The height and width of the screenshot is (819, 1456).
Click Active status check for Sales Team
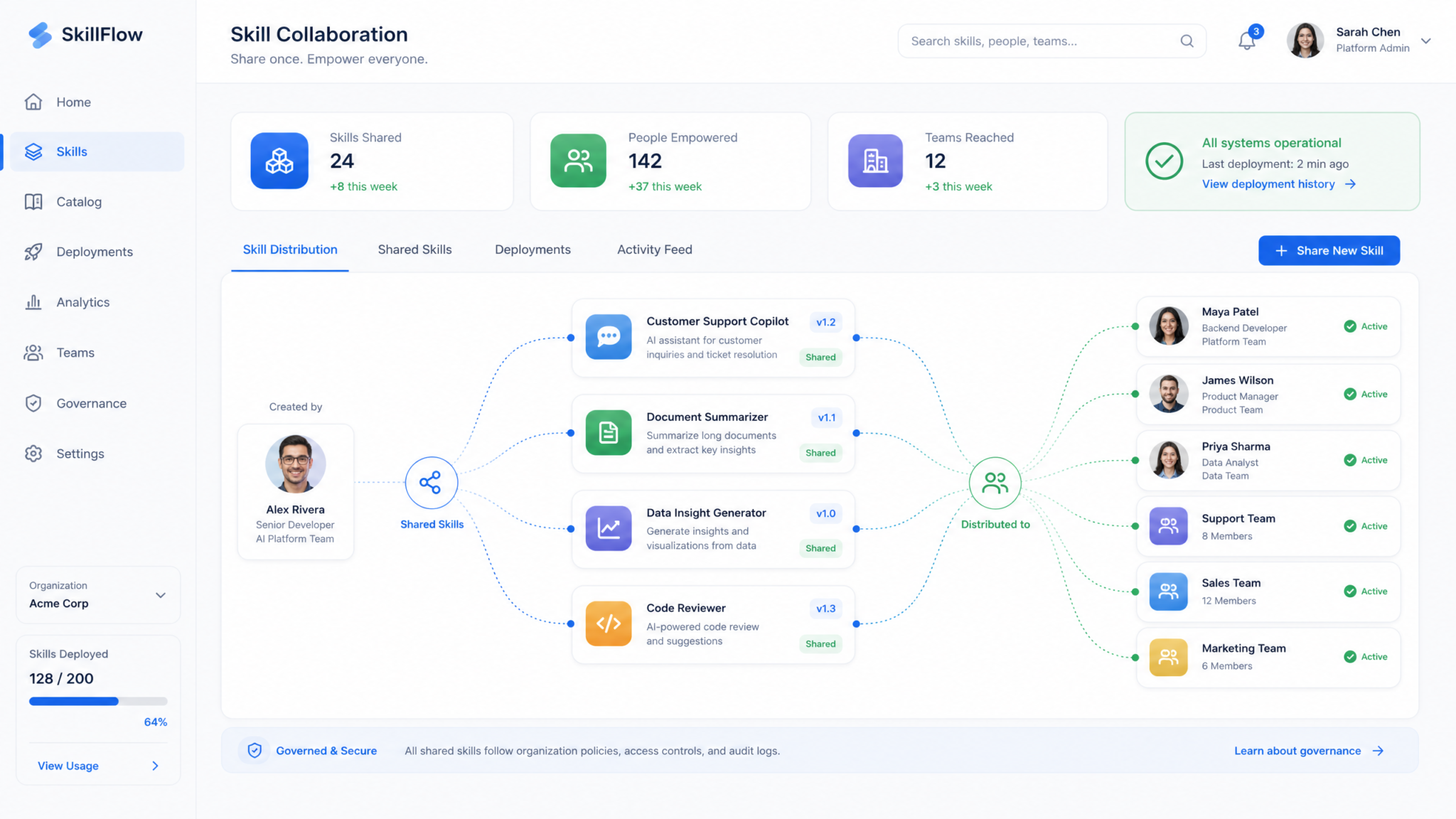1350,591
